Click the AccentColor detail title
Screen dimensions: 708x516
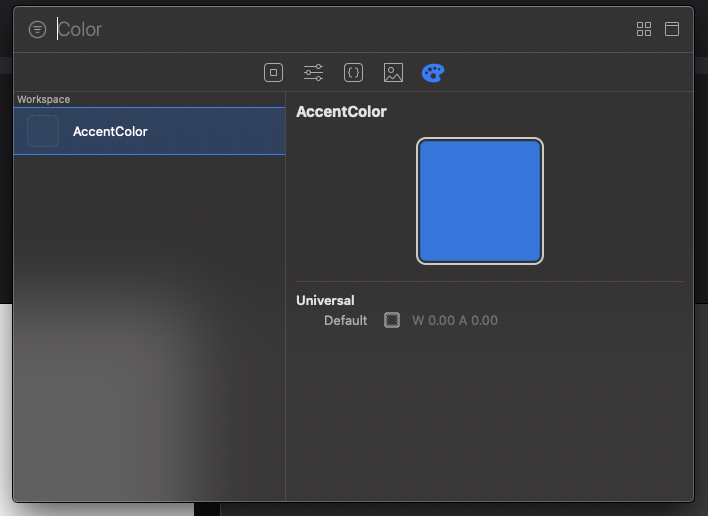coord(341,112)
